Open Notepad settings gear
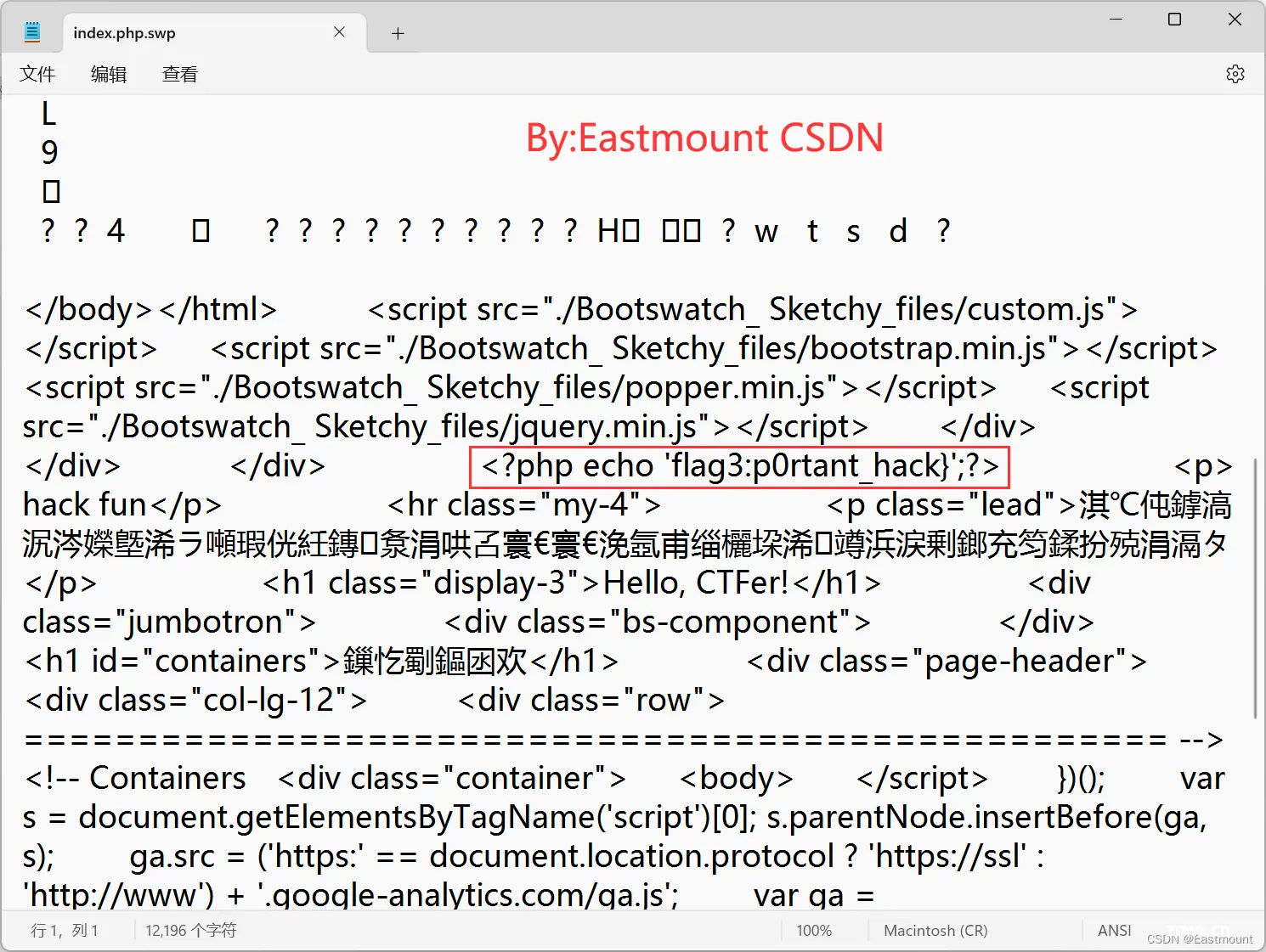Viewport: 1266px width, 952px height. pos(1235,74)
